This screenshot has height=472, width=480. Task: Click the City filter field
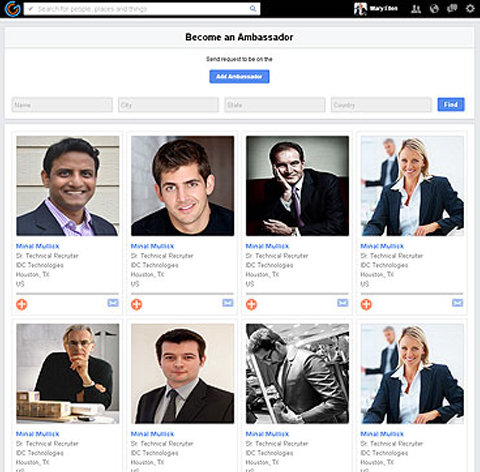click(x=168, y=105)
